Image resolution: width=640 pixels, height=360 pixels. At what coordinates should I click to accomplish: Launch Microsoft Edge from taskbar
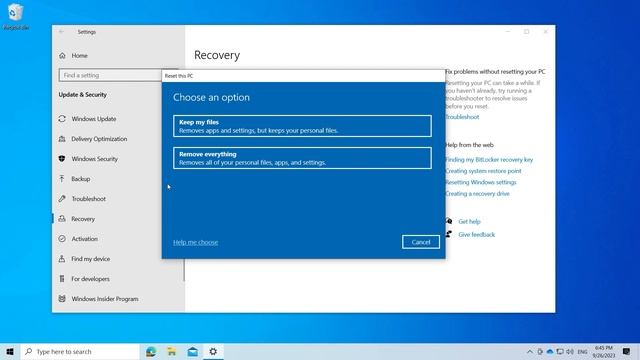point(151,351)
